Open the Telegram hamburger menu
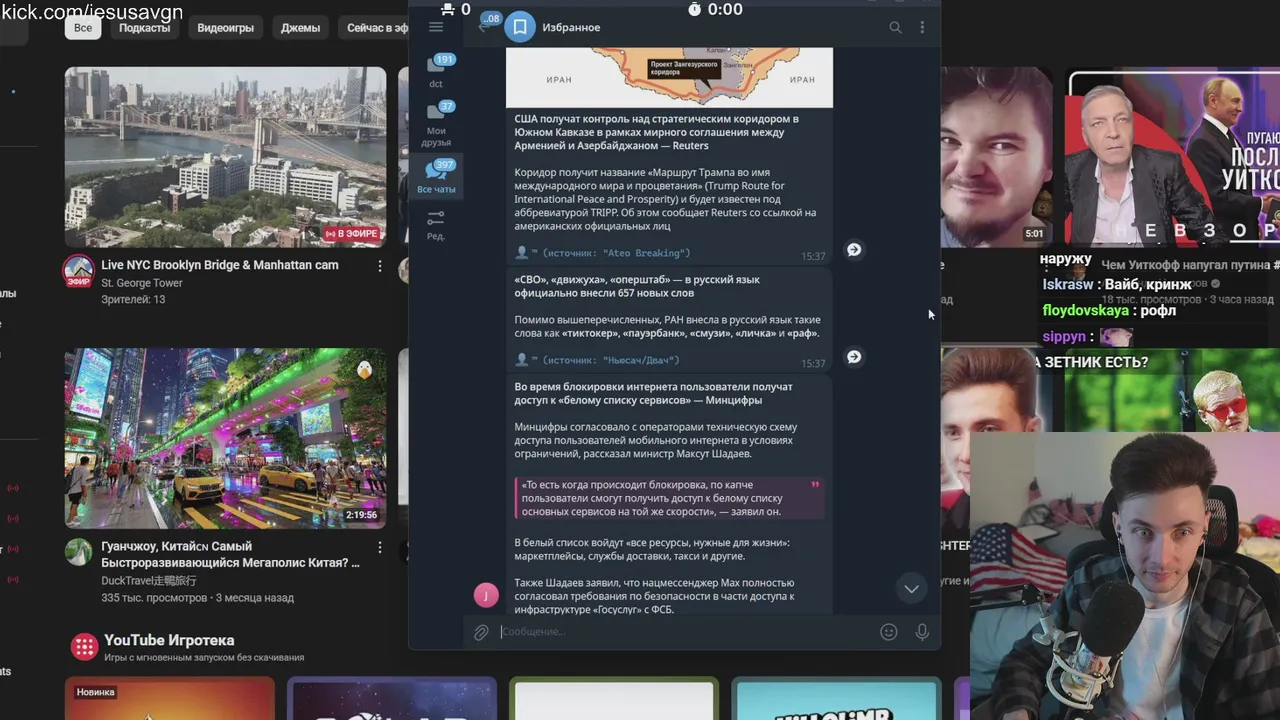 pos(436,27)
